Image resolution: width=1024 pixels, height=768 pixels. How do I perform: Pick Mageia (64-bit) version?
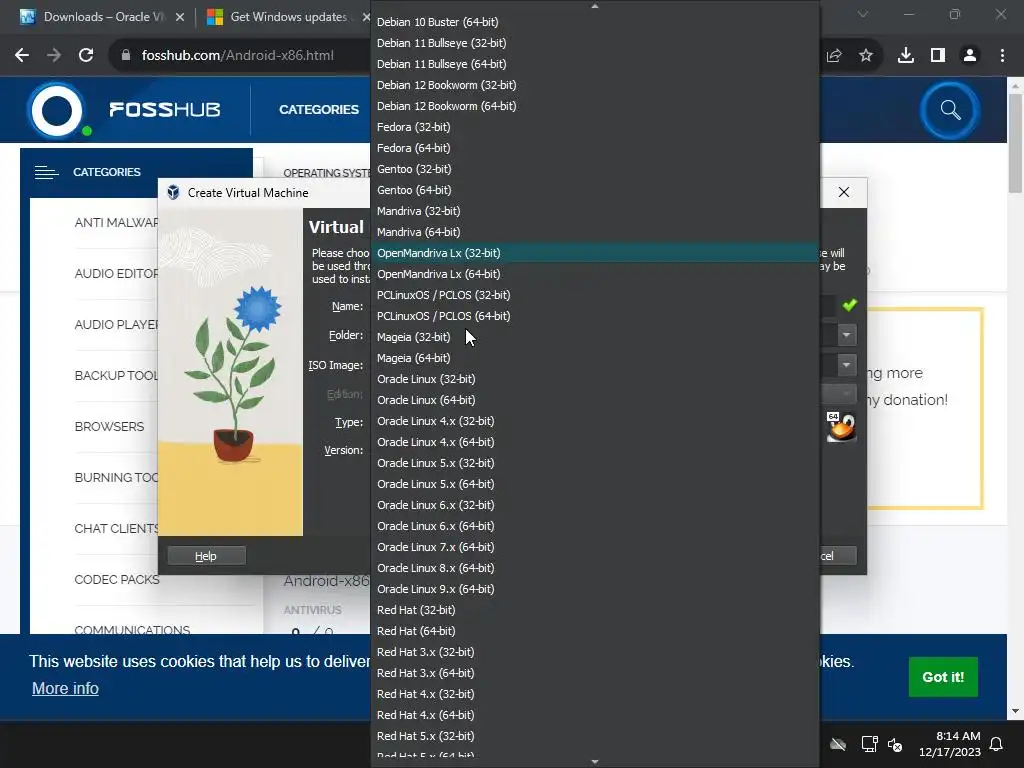595,358
